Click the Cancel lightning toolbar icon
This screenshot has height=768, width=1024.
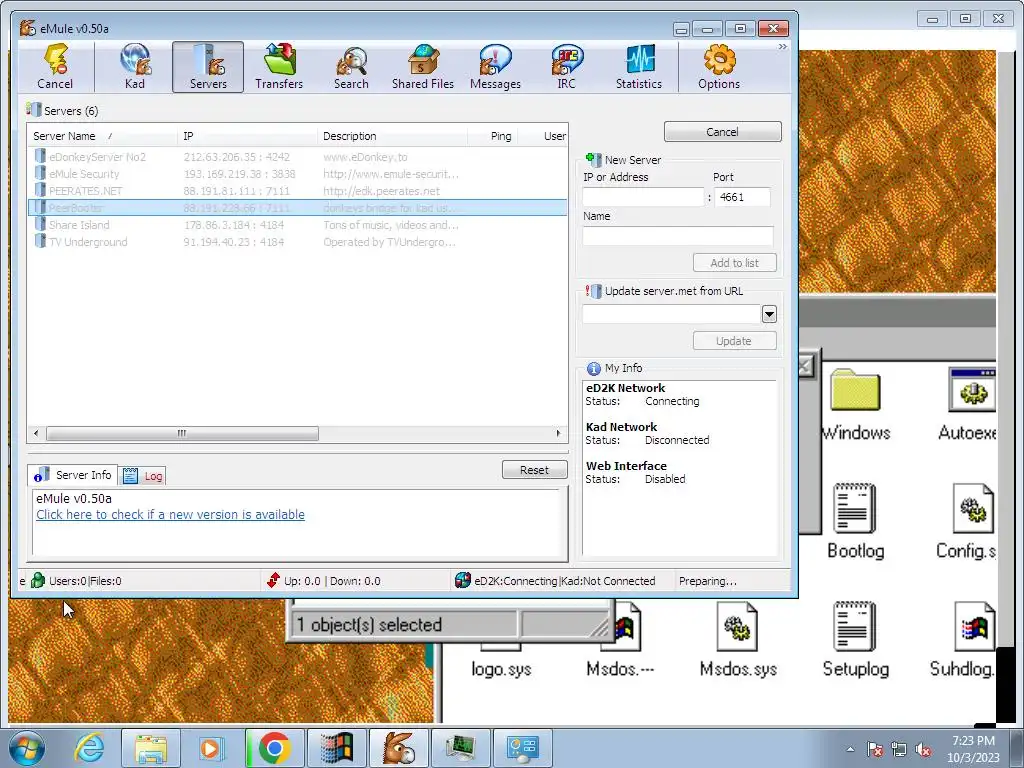point(55,67)
